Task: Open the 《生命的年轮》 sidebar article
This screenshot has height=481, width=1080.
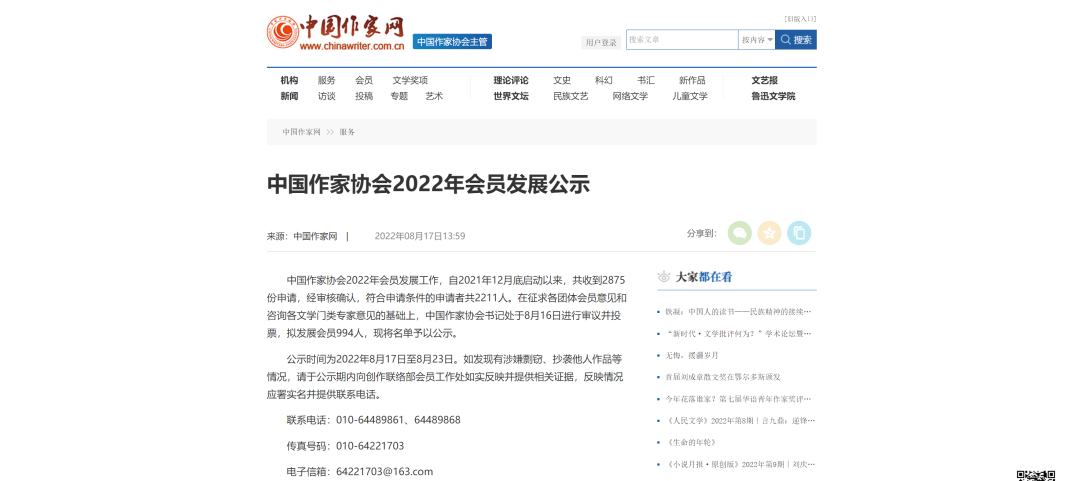Action: click(691, 442)
